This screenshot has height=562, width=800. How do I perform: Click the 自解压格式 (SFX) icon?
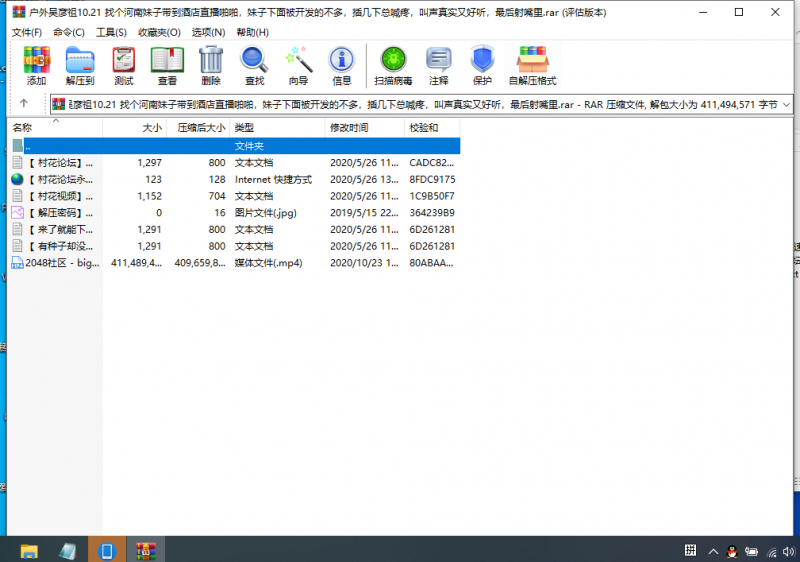click(532, 66)
